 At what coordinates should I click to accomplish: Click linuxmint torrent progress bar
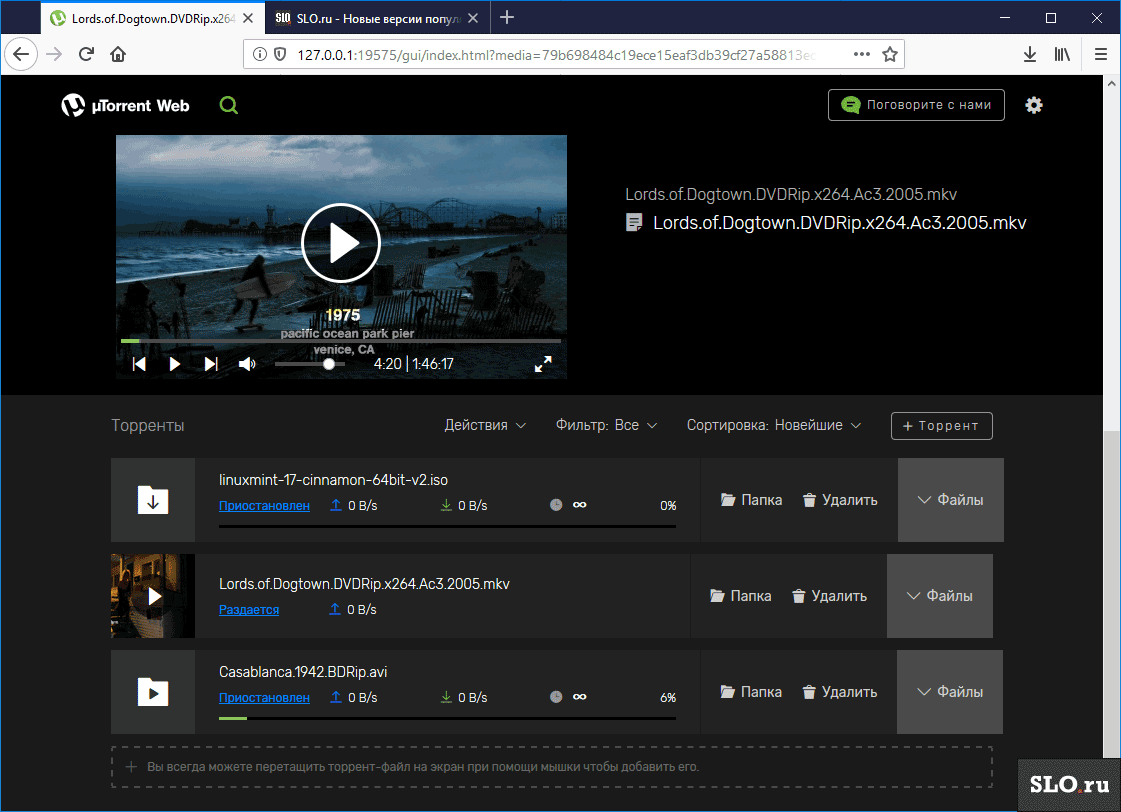447,526
